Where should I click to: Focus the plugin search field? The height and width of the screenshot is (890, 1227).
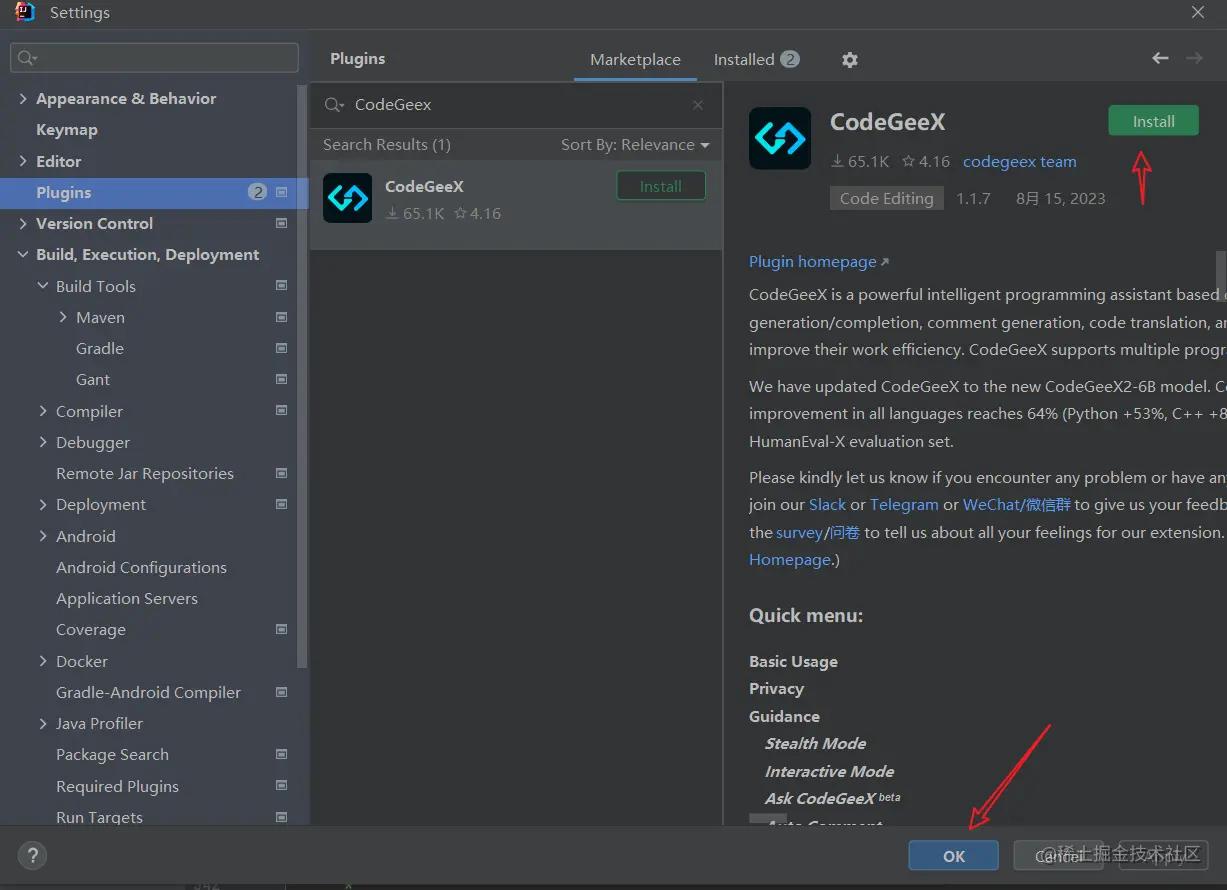point(515,105)
